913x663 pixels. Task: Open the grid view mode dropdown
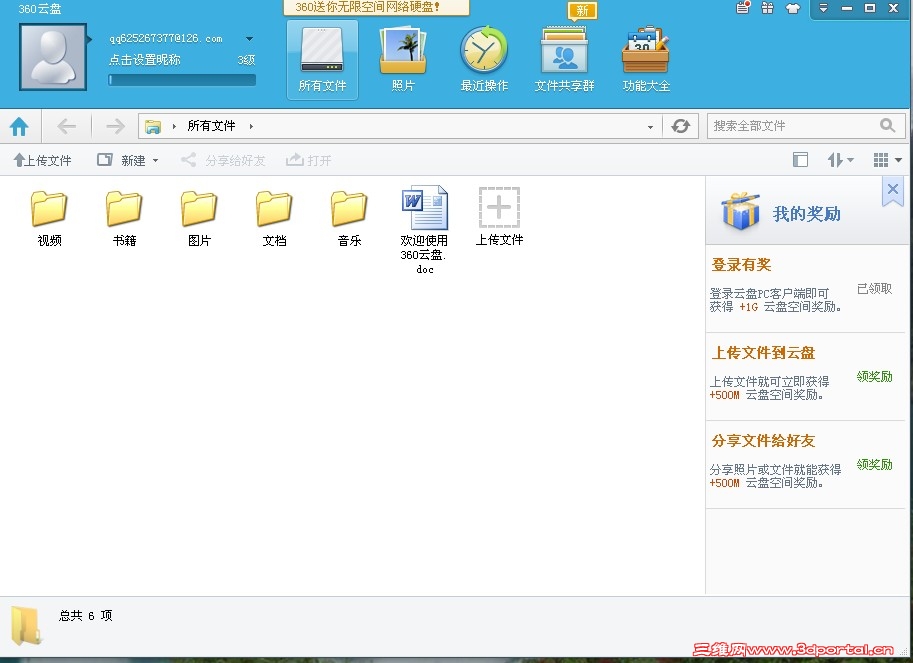[x=887, y=160]
